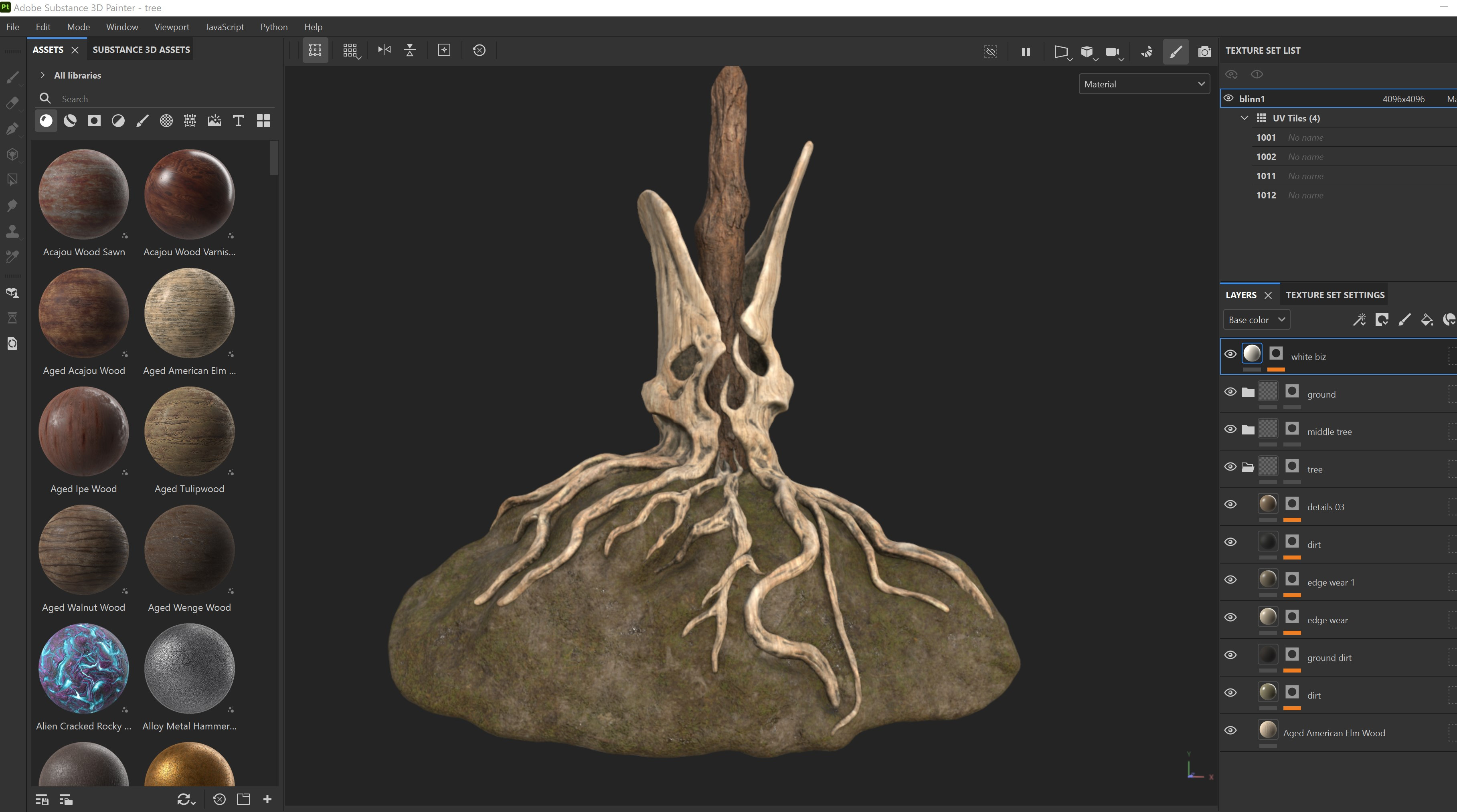Hide the middle tree folder
This screenshot has height=812, width=1457.
1230,429
